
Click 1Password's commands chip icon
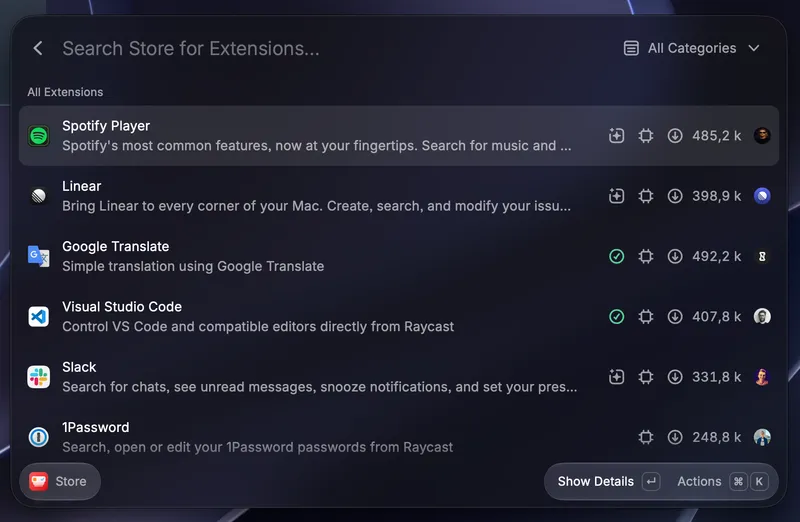click(x=646, y=437)
